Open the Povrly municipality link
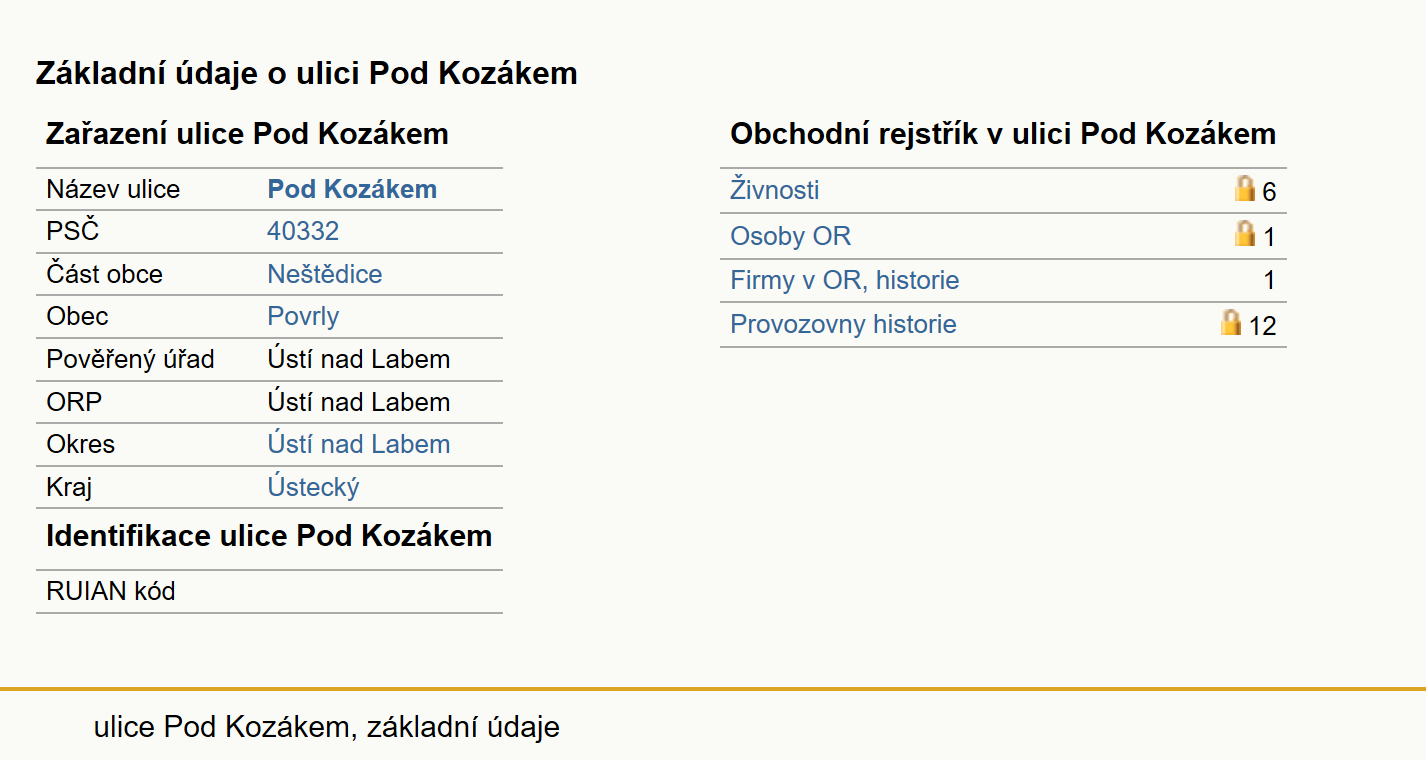This screenshot has height=760, width=1426. coord(303,316)
